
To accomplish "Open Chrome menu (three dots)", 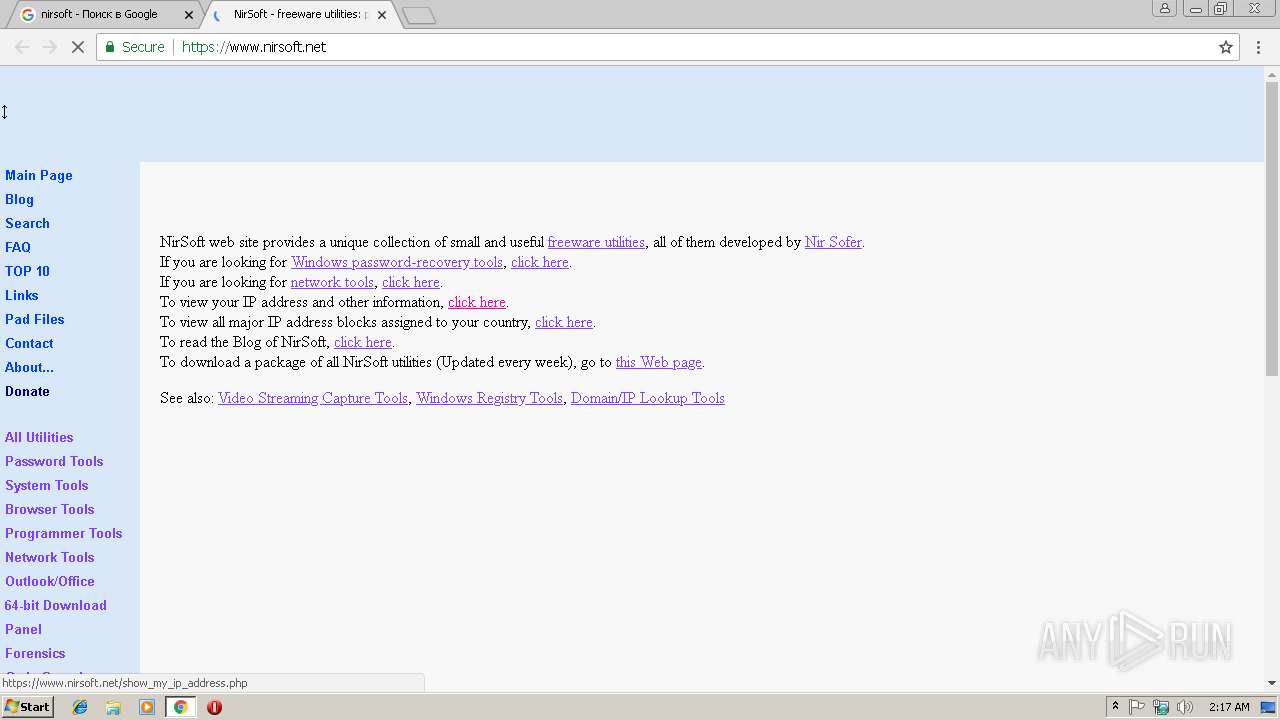I will [1257, 47].
